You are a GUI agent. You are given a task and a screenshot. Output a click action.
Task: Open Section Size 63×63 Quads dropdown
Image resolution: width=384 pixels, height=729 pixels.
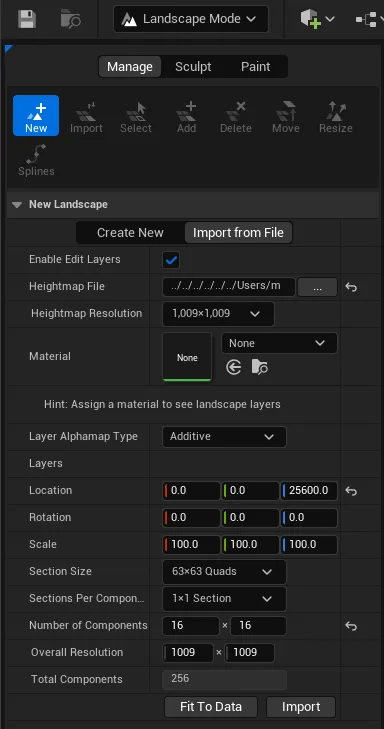click(x=225, y=572)
